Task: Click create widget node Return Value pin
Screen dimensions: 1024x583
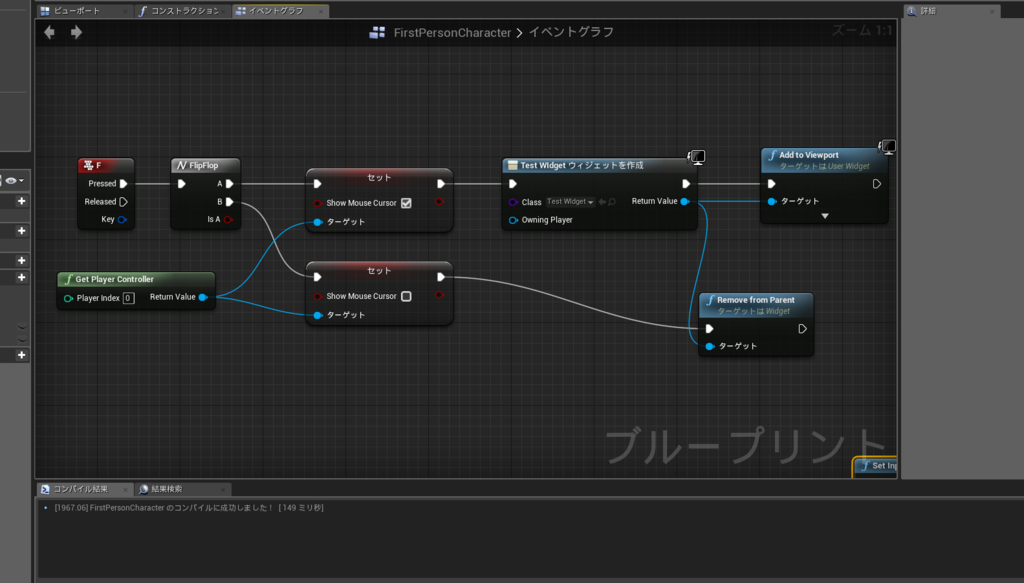Action: tap(684, 201)
